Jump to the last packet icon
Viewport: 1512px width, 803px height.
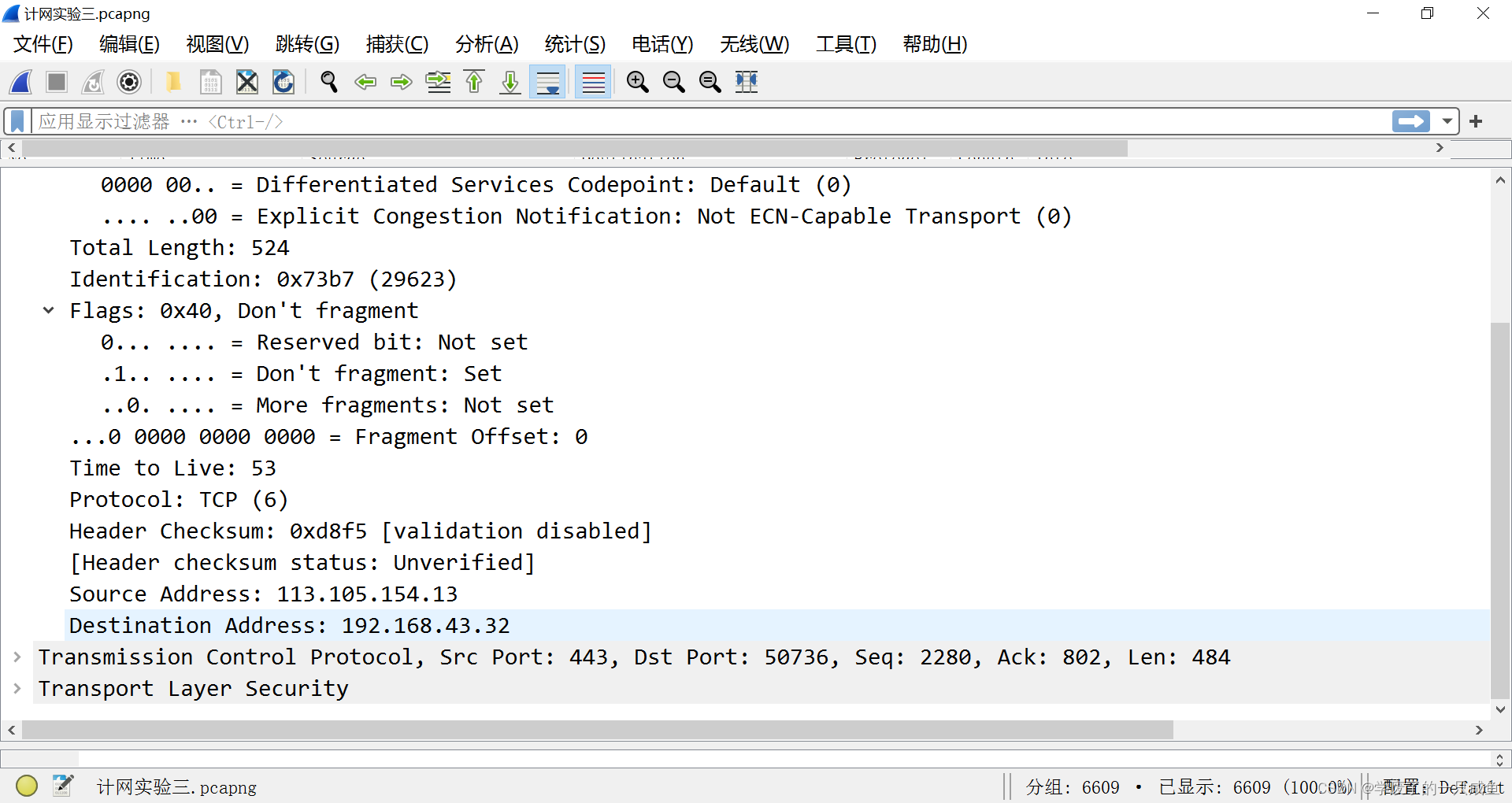(x=510, y=82)
